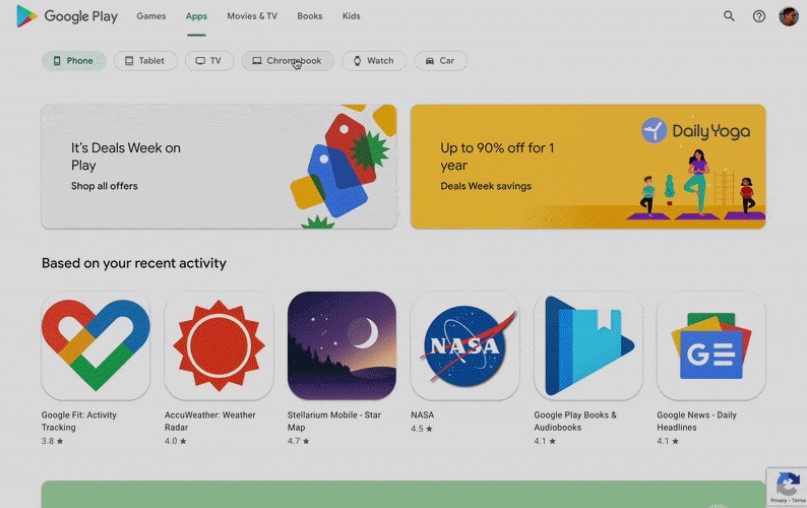Click the Google Play logo
This screenshot has width=807, height=508.
click(x=67, y=16)
